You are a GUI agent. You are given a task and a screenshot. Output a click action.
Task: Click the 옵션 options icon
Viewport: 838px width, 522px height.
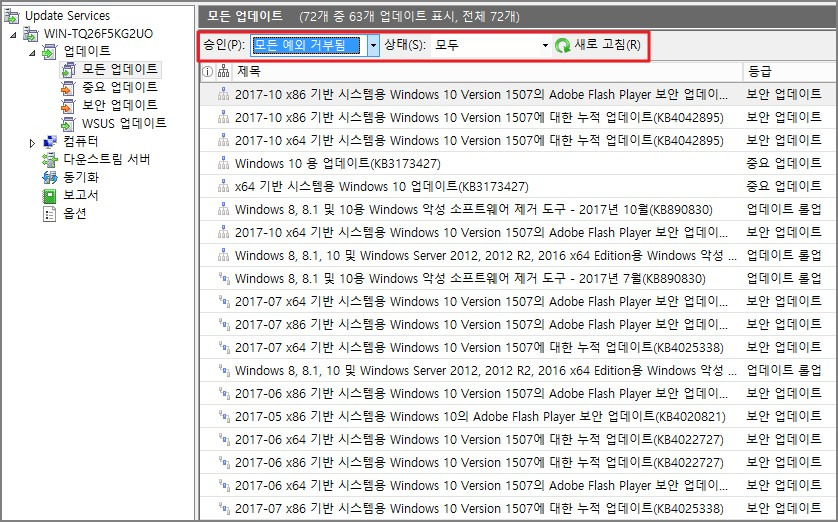pyautogui.click(x=50, y=214)
